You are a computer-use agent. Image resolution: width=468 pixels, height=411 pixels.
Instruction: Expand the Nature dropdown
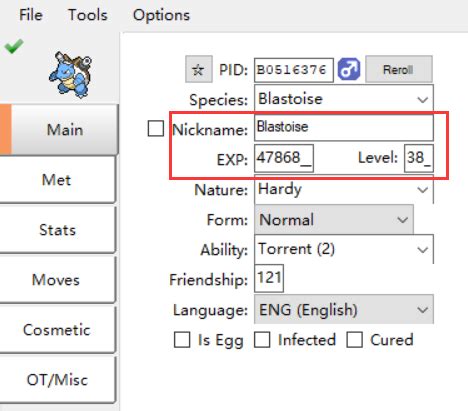(x=344, y=190)
